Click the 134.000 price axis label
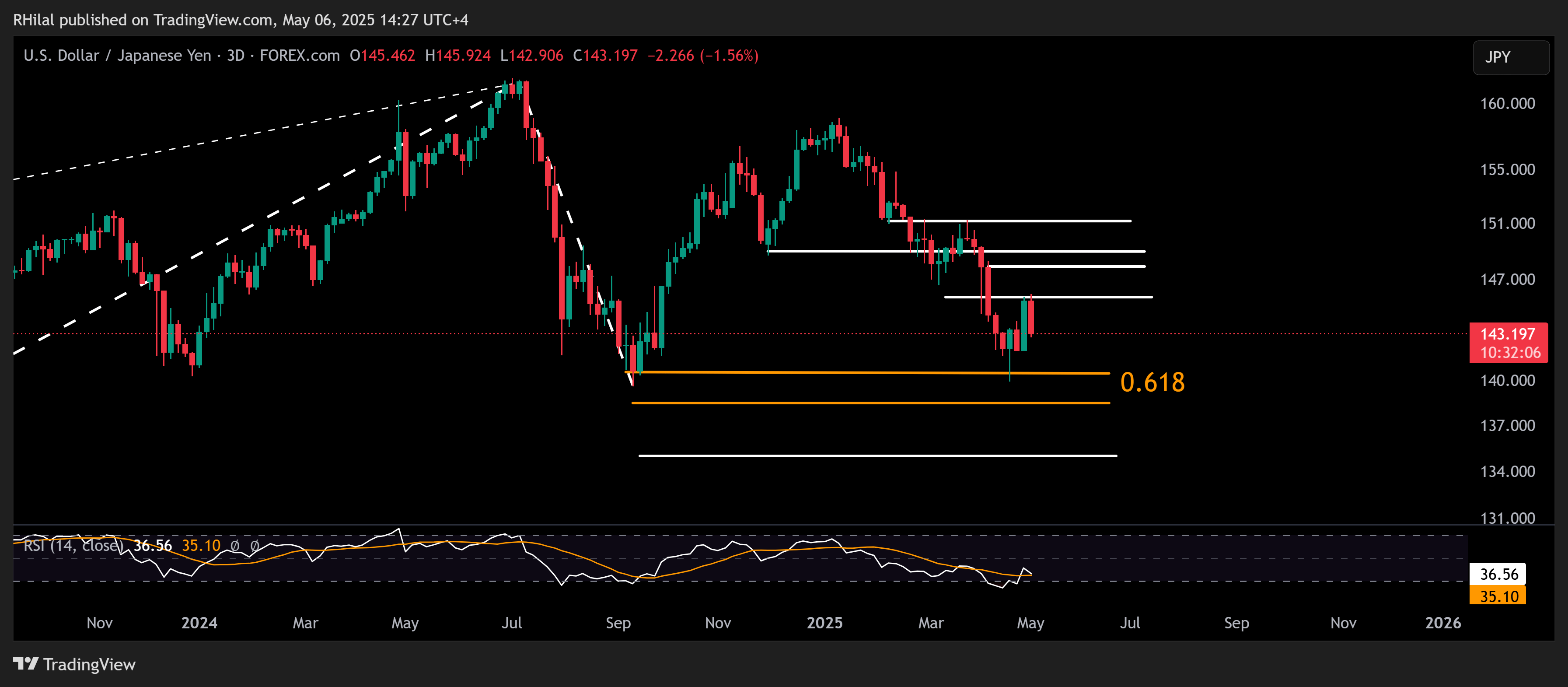Viewport: 1568px width, 687px height. tap(1507, 471)
